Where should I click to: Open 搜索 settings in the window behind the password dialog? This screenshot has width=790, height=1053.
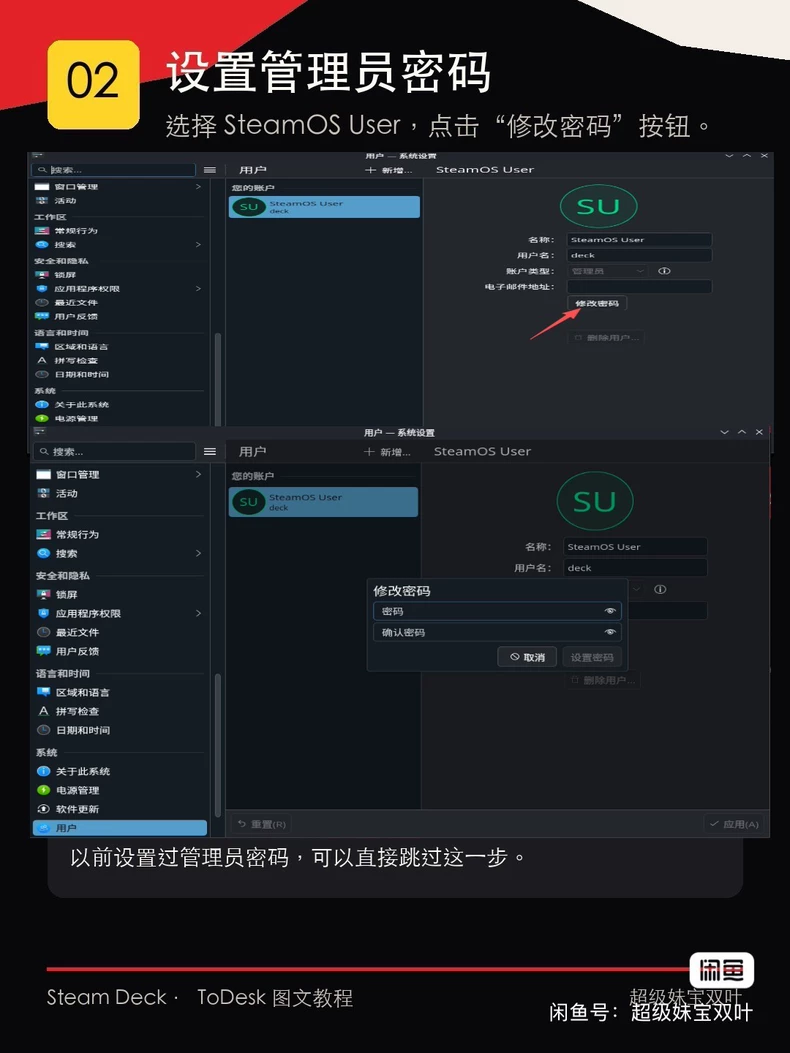119,553
